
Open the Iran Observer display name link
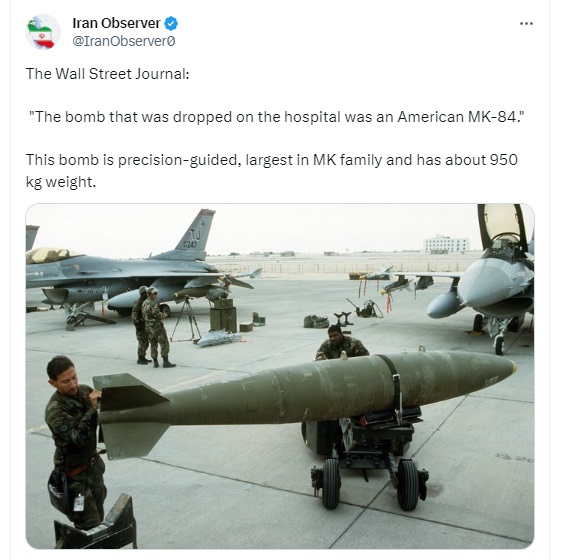(116, 23)
